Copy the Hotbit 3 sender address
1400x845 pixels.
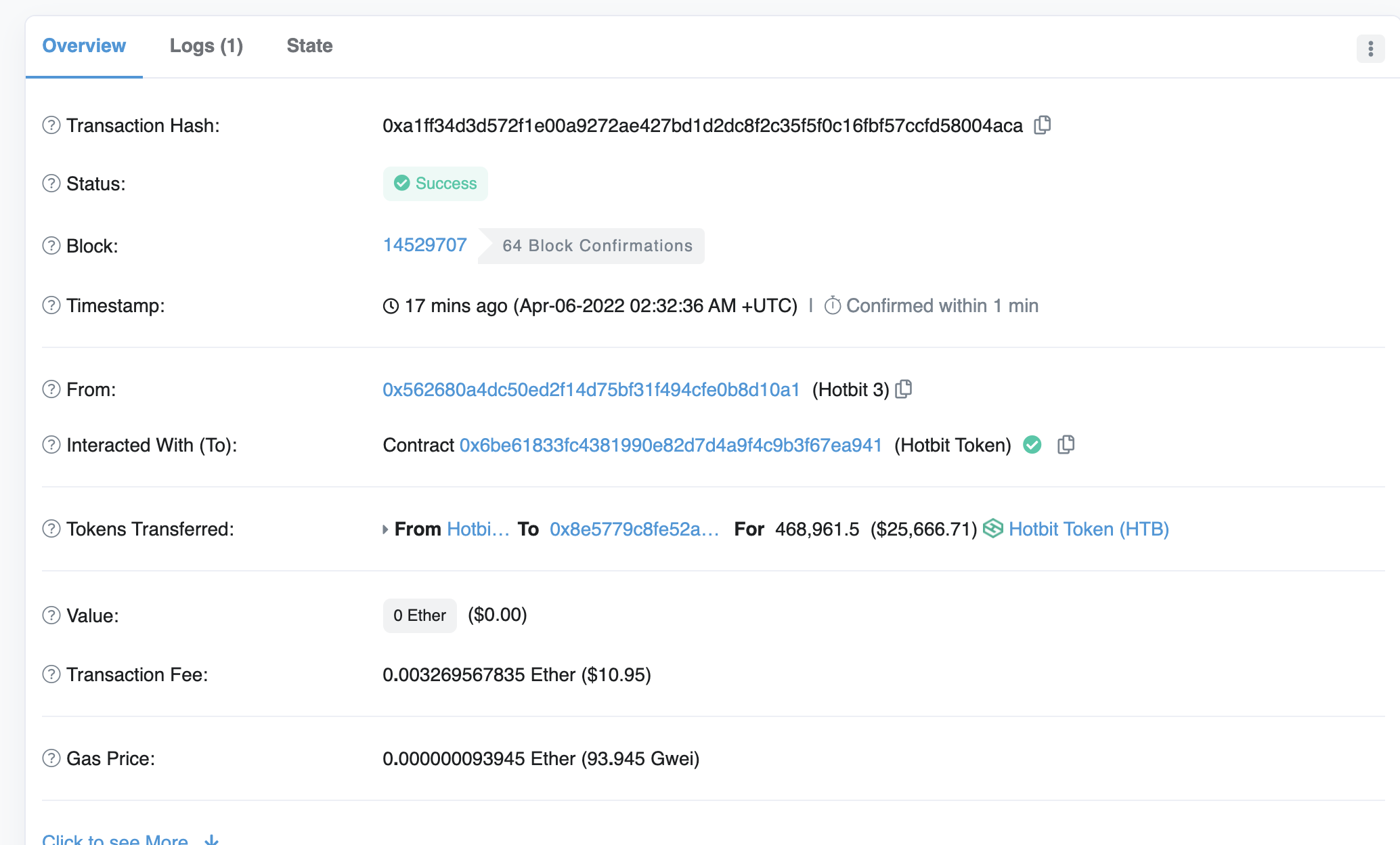point(904,389)
